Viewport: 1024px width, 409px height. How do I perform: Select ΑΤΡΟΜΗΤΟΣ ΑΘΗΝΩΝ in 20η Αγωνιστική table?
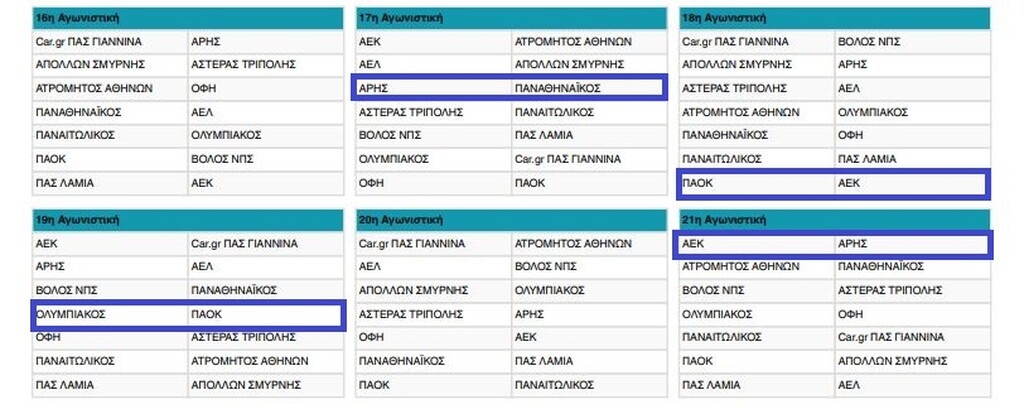coord(572,243)
